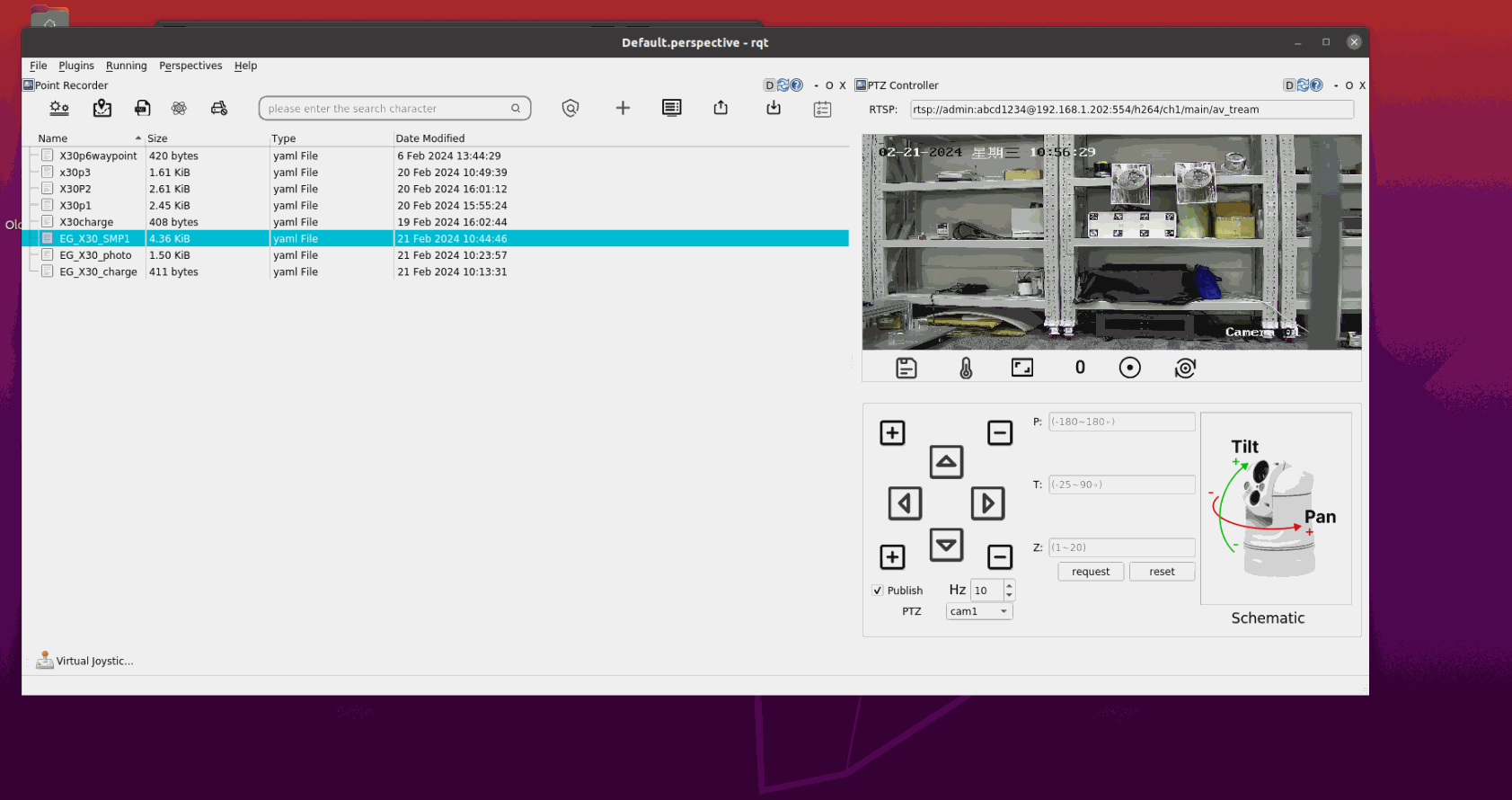The height and width of the screenshot is (800, 1512).
Task: Click the floppy disk save icon under video
Action: pos(906,368)
